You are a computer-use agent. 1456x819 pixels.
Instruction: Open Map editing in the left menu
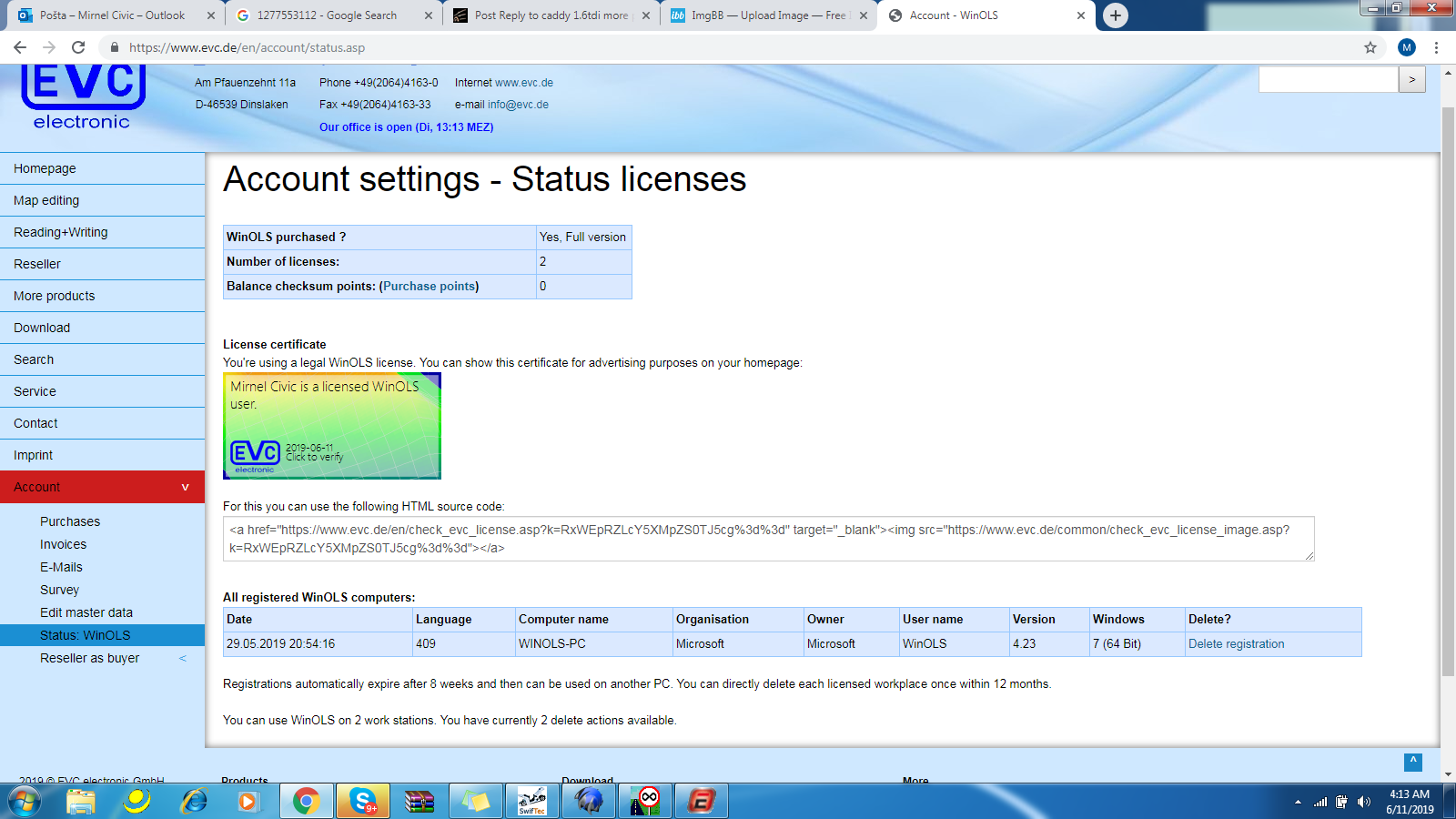pyautogui.click(x=103, y=200)
